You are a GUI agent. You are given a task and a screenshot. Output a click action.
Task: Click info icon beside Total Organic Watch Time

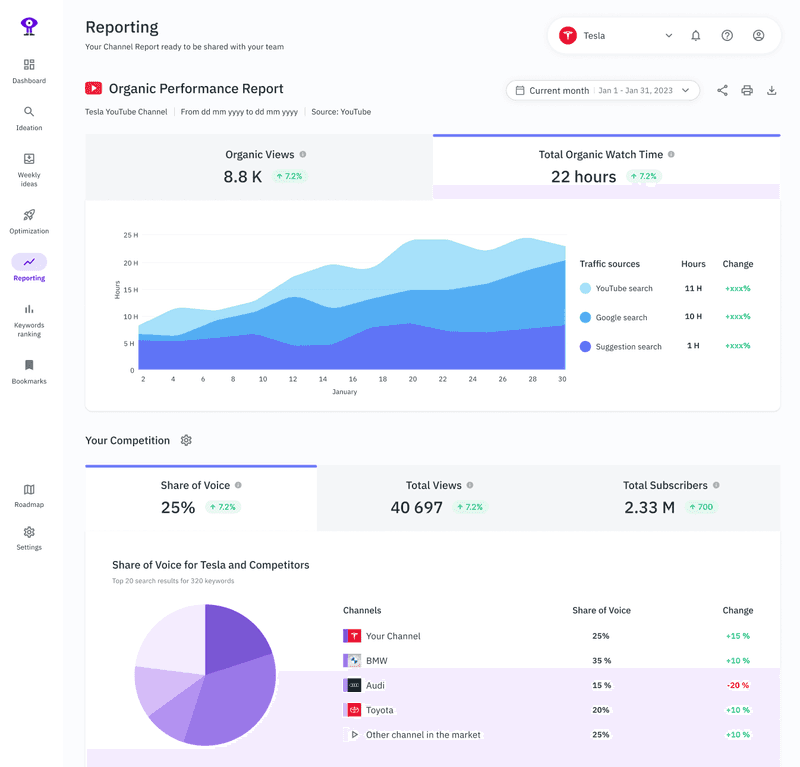671,154
